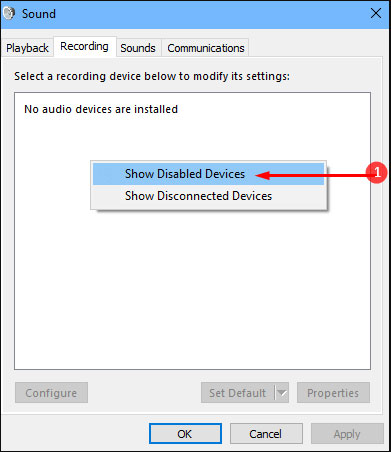
Task: Click the red numbered 1 annotation circle
Action: pyautogui.click(x=377, y=173)
